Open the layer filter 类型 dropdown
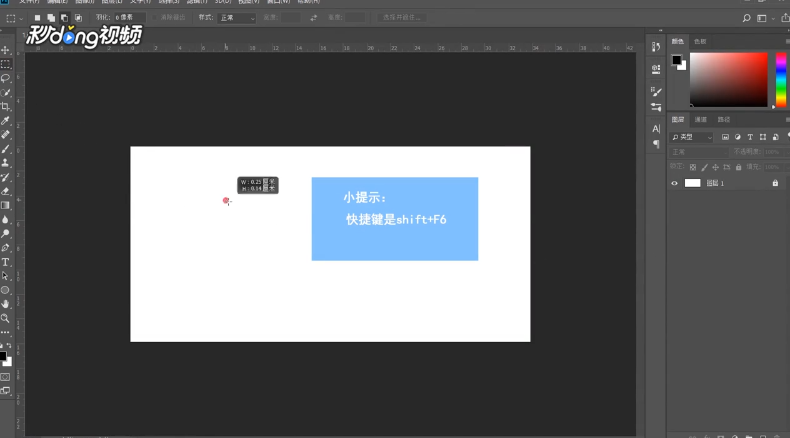Viewport: 790px width, 438px height. (691, 137)
